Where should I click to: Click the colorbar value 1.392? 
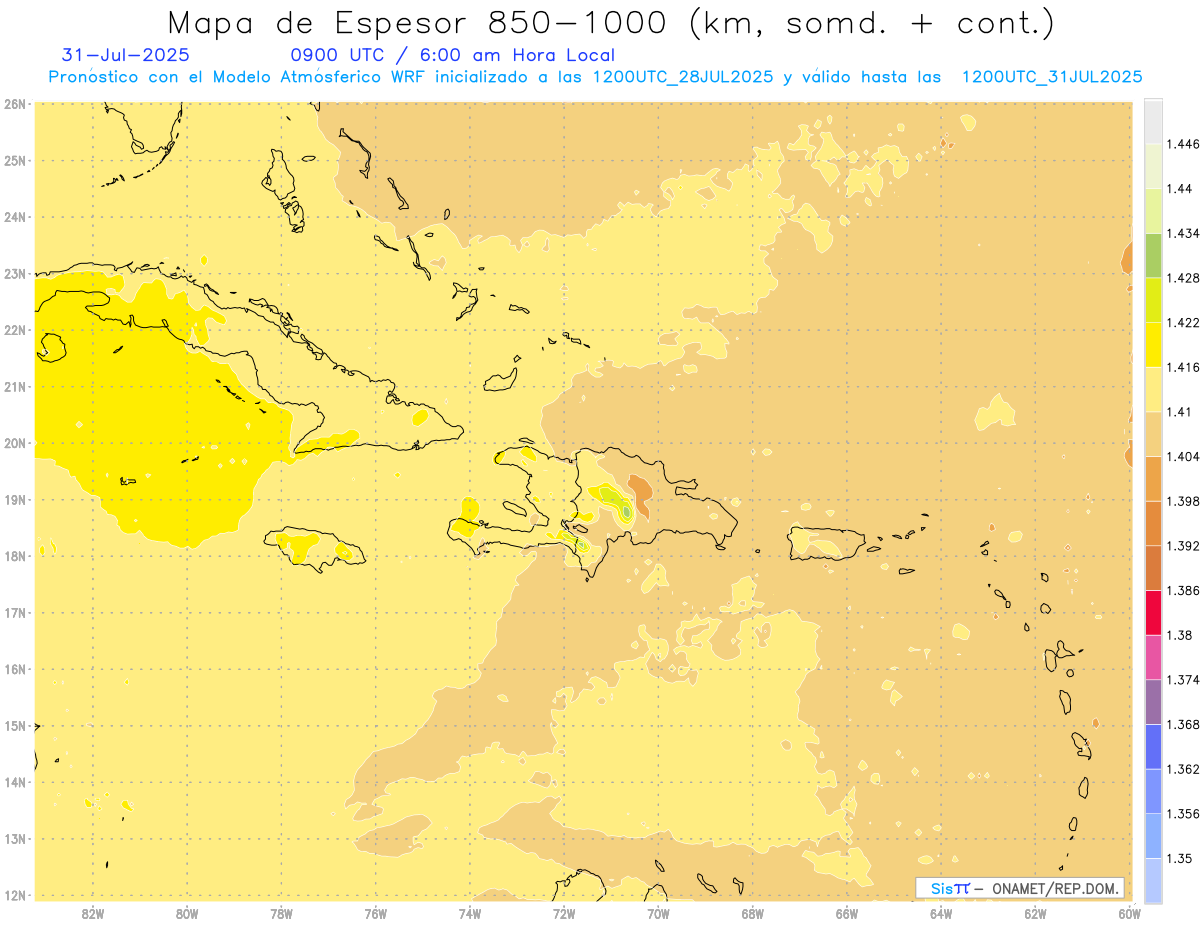(1182, 546)
